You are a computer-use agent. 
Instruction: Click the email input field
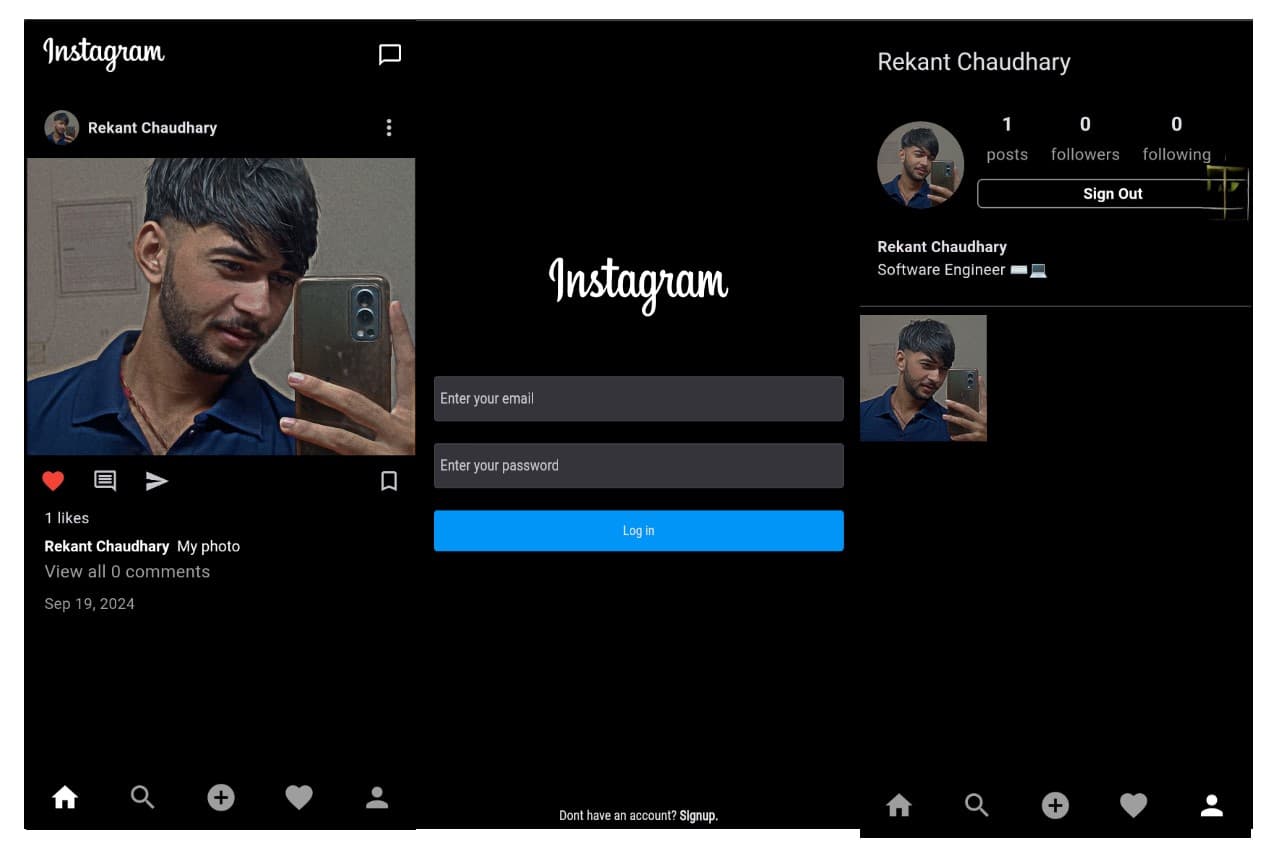click(x=638, y=398)
